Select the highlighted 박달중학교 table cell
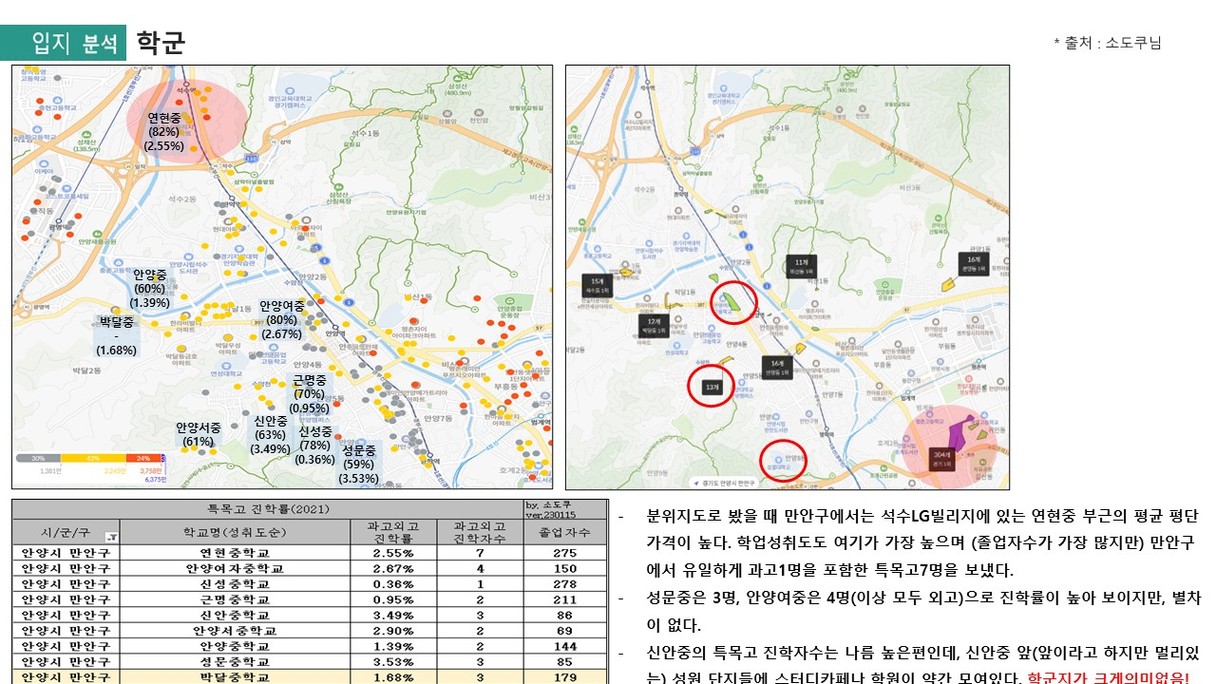 (x=234, y=677)
